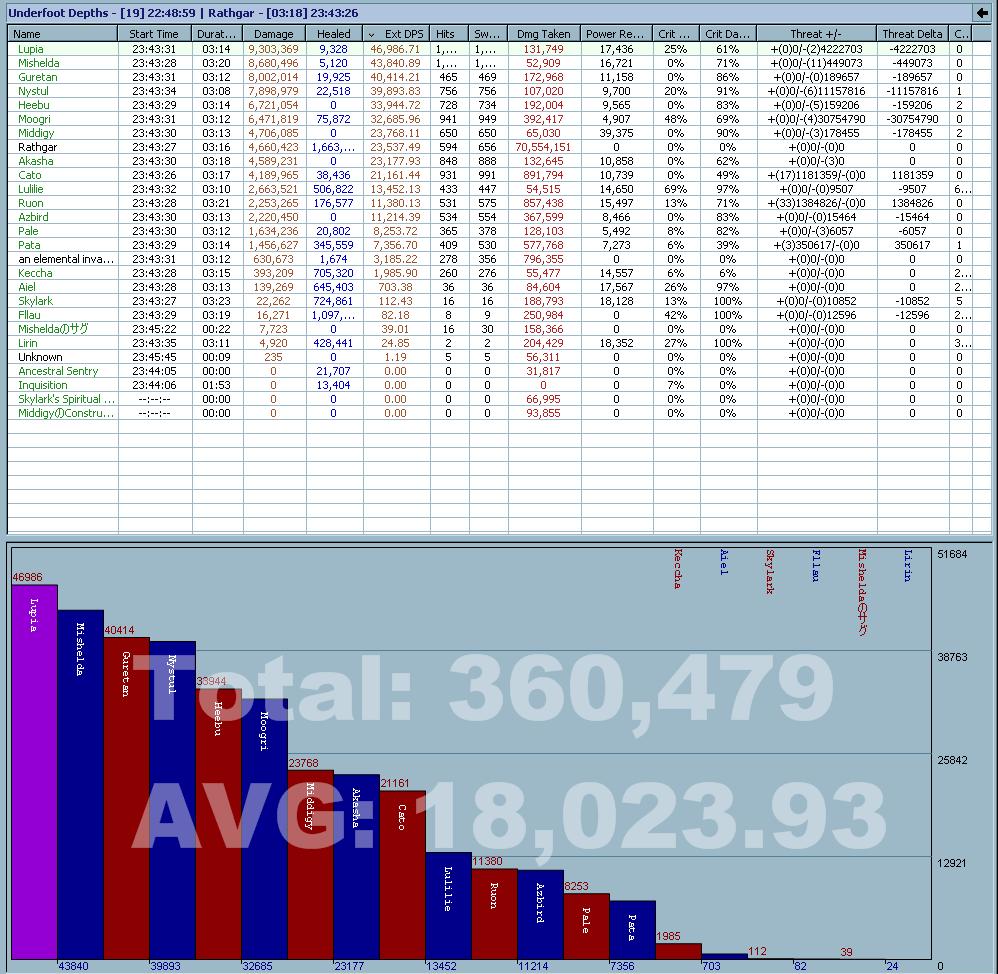This screenshot has height=974, width=998.
Task: Click the back arrow icon in title bar
Action: [982, 13]
